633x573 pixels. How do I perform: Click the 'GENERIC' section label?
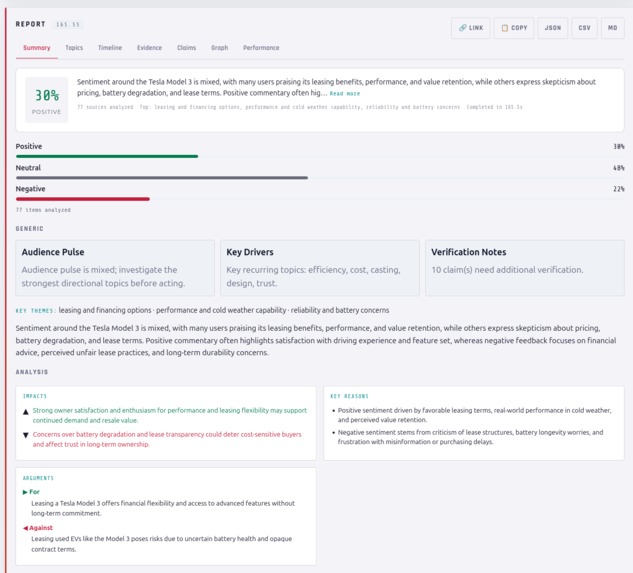click(x=29, y=229)
